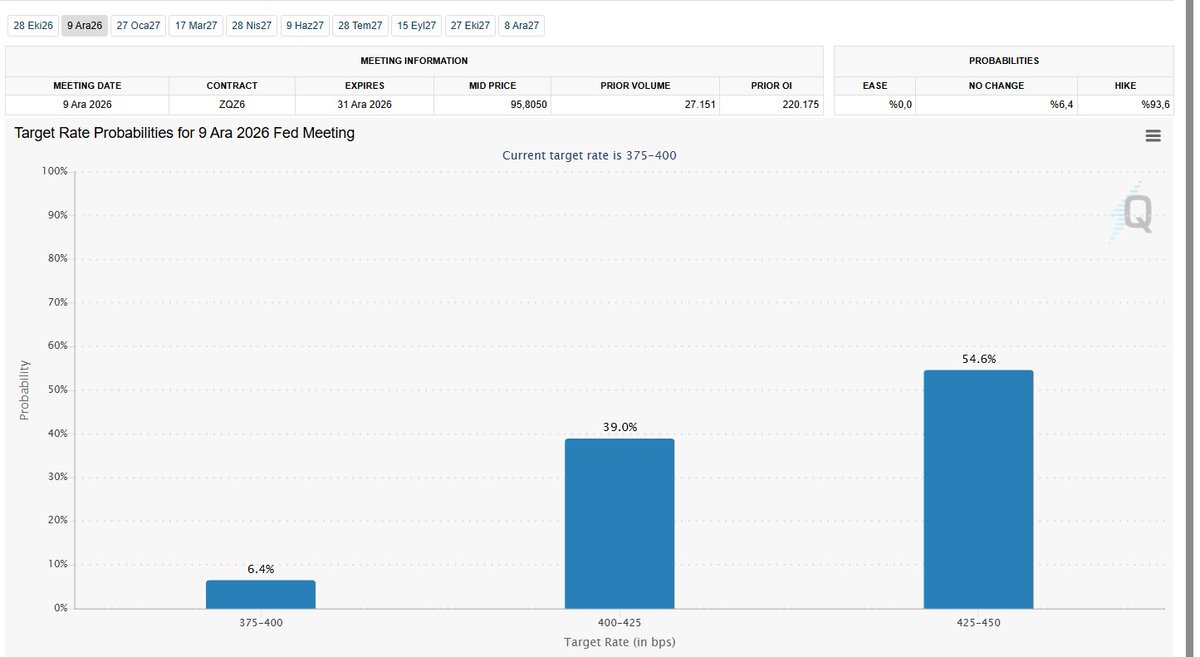Viewport: 1200px width, 657px height.
Task: Click the 95,8050 mid price value
Action: [529, 105]
